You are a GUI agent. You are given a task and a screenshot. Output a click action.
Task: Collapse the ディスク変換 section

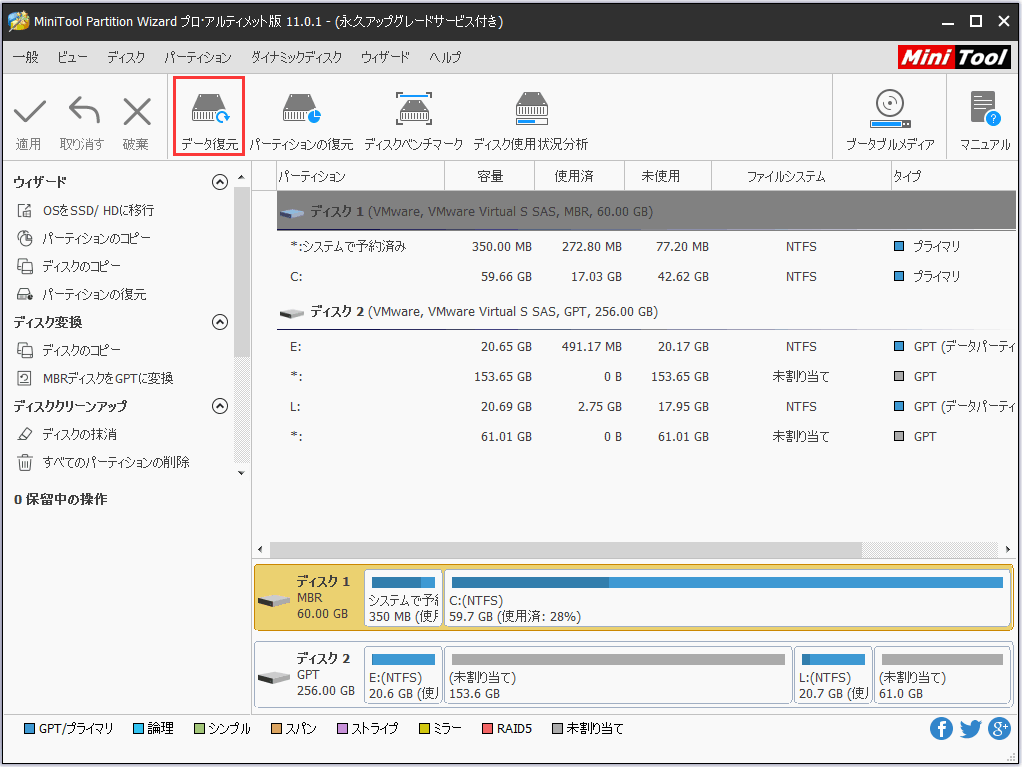coord(220,322)
